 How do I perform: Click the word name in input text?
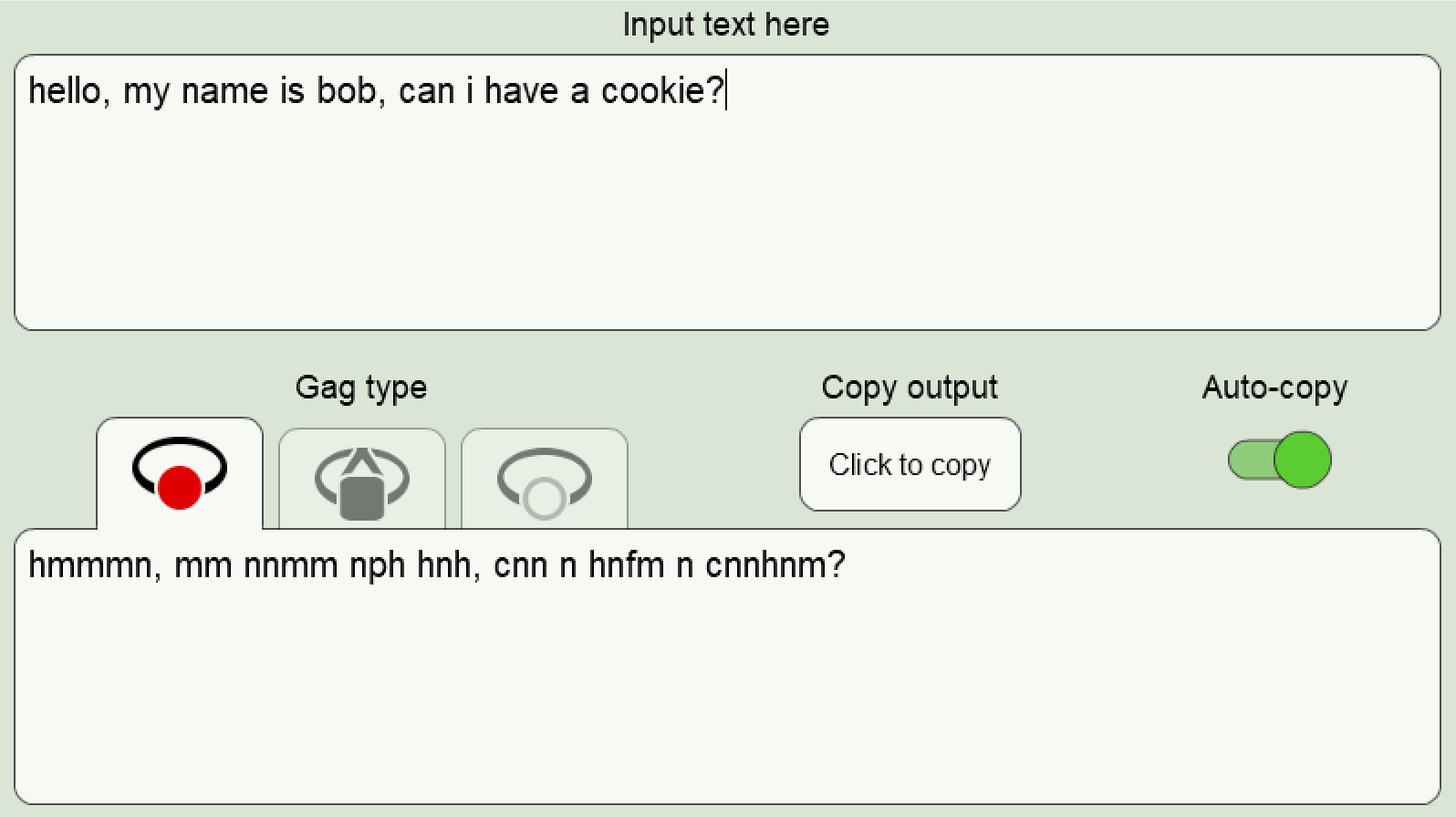coord(224,91)
